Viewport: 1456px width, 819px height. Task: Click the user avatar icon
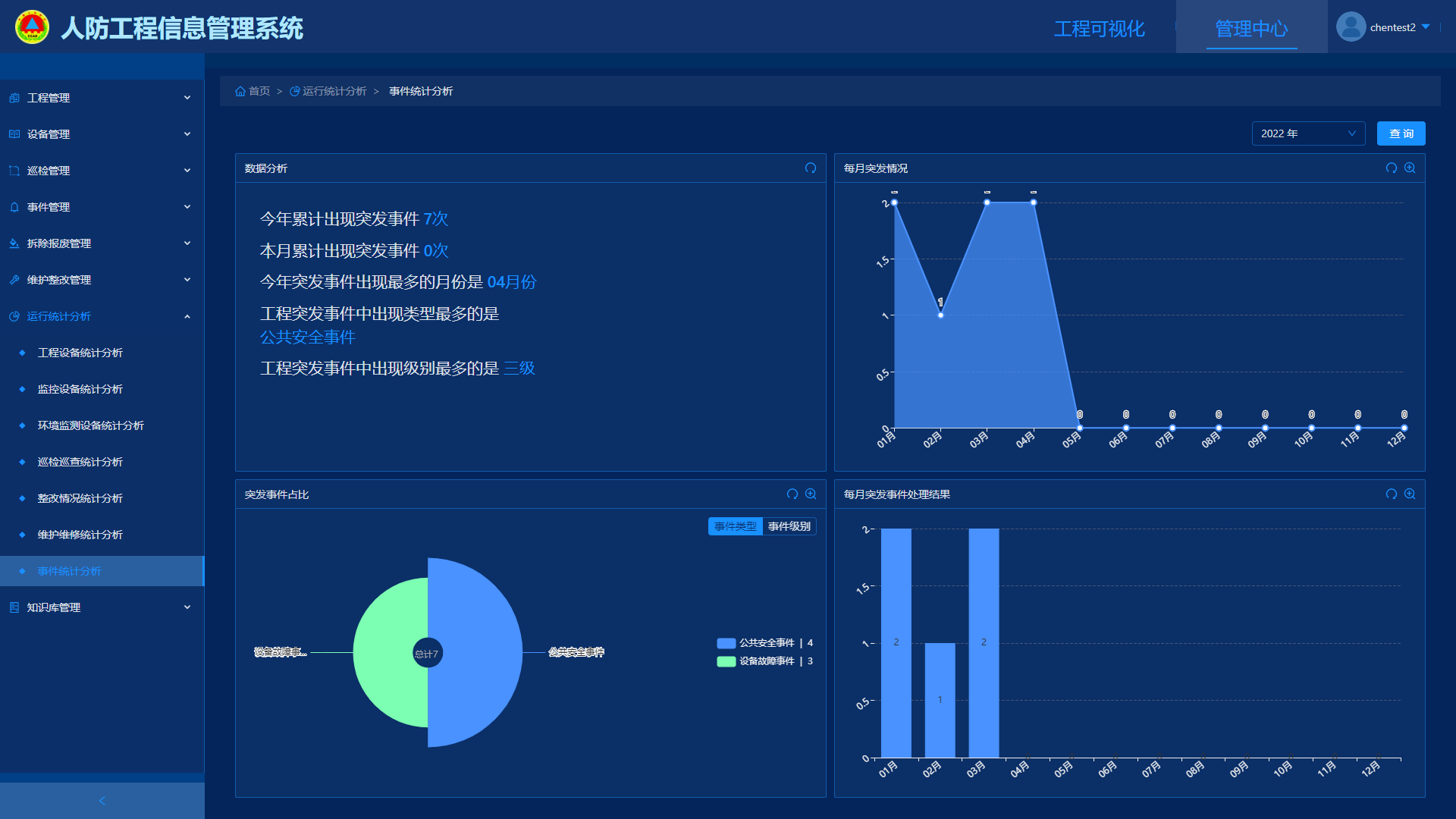tap(1351, 27)
